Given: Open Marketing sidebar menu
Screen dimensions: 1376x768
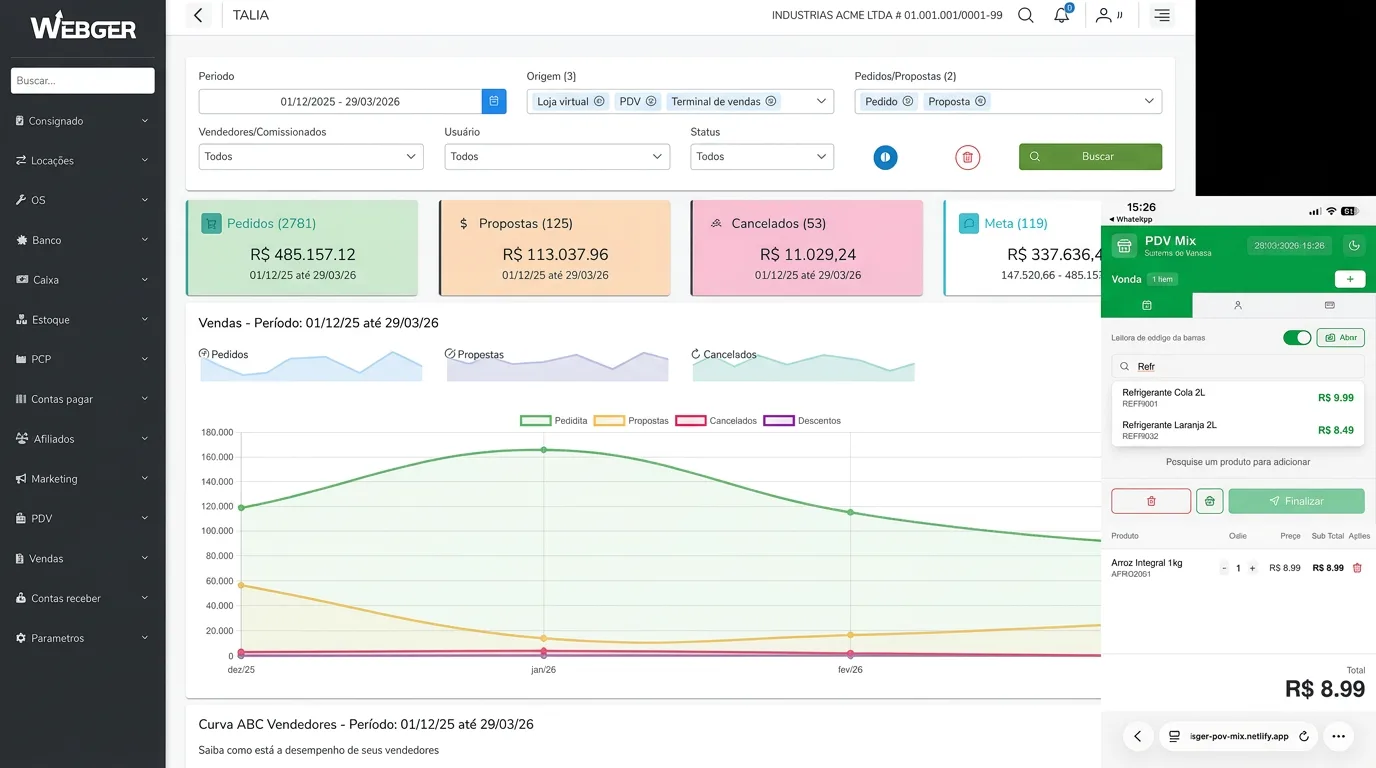Looking at the screenshot, I should tap(82, 479).
